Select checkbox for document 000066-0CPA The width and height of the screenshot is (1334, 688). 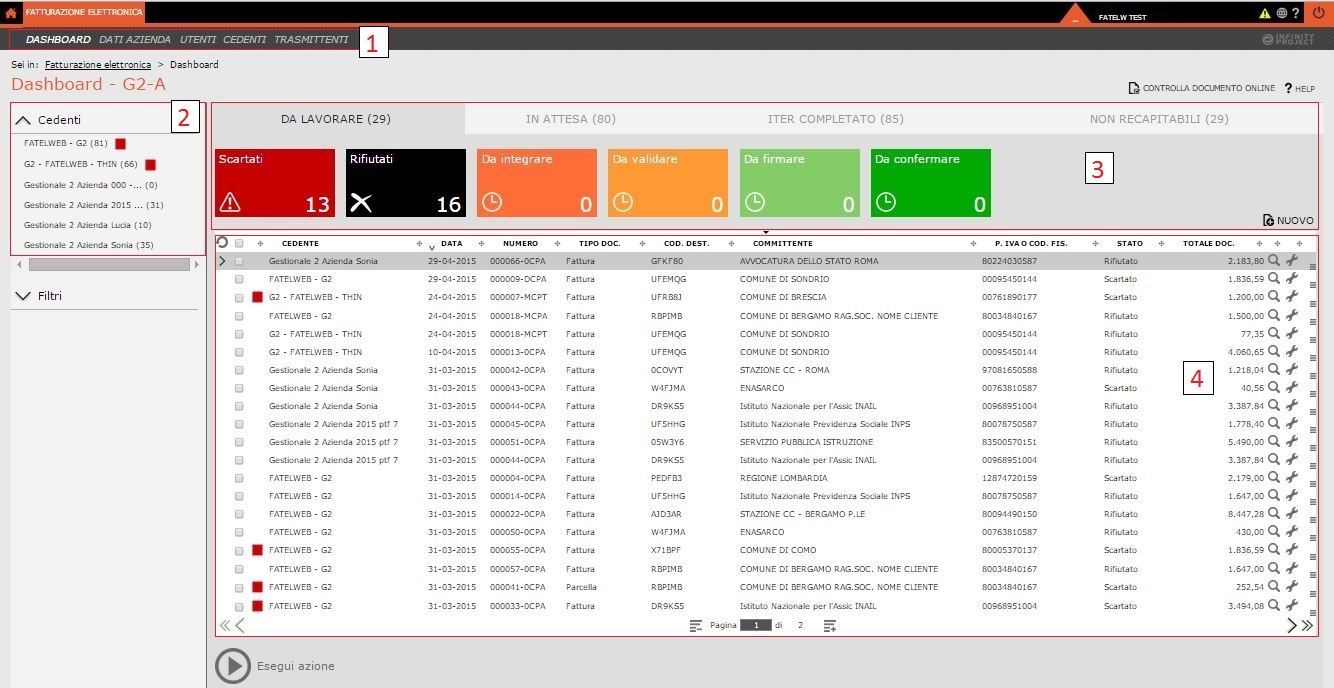(239, 261)
